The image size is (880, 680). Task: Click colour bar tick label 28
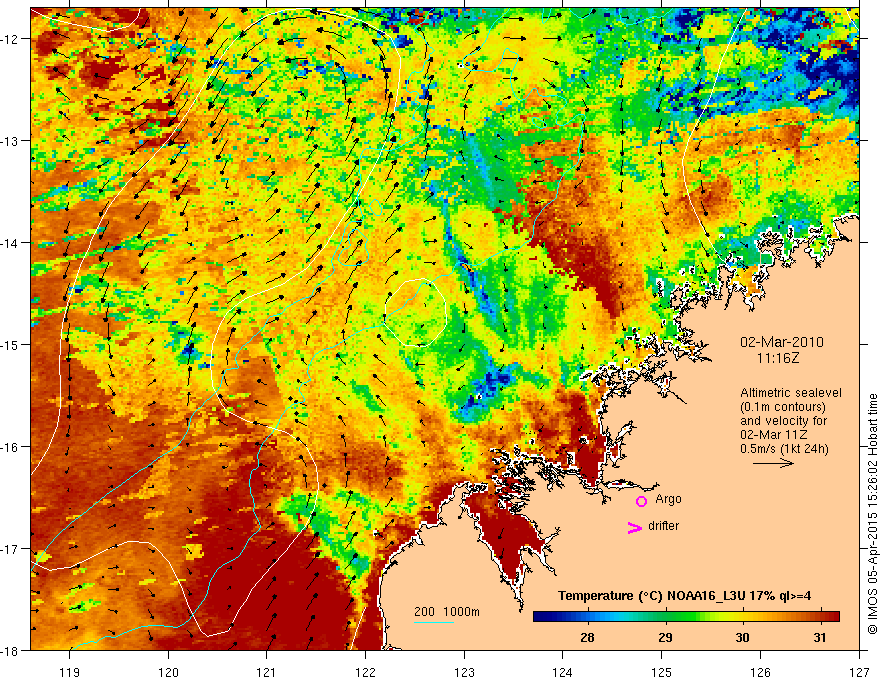[587, 637]
